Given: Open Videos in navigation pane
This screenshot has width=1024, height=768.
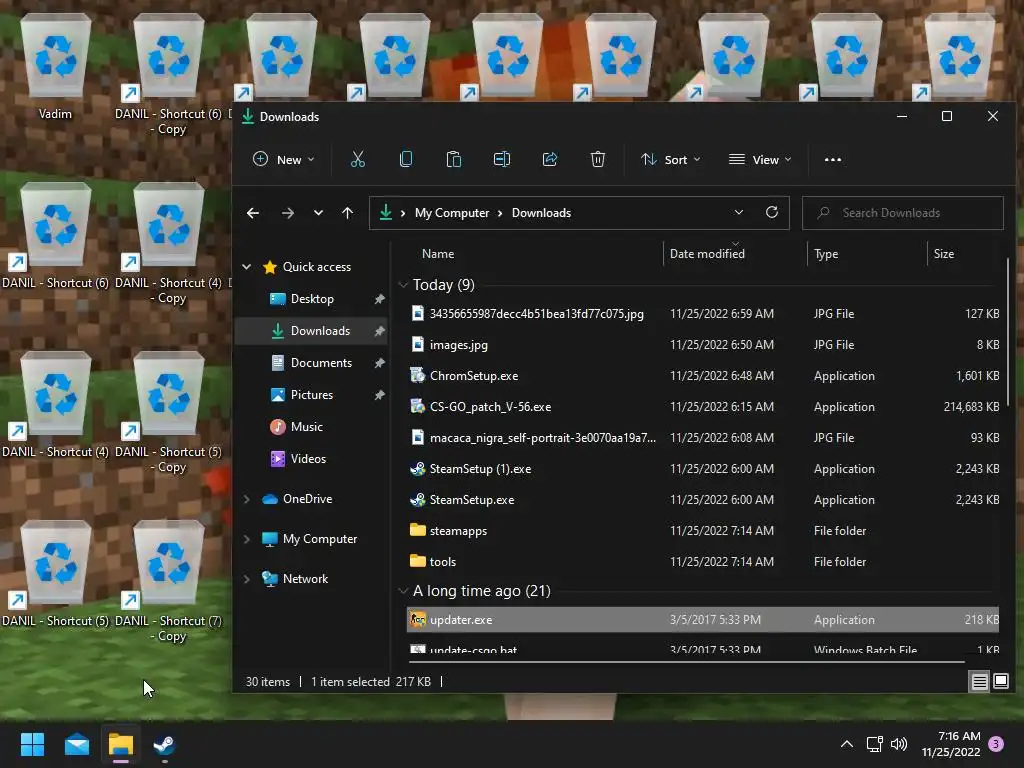Looking at the screenshot, I should click(308, 459).
